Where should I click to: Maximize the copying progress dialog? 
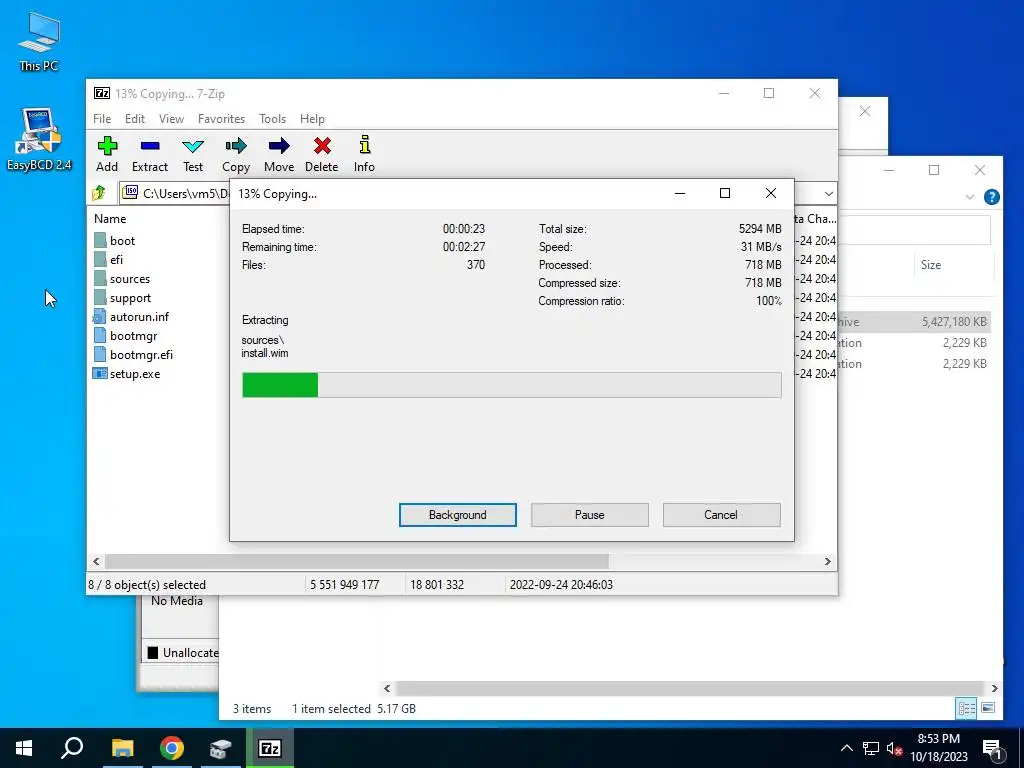tap(725, 193)
